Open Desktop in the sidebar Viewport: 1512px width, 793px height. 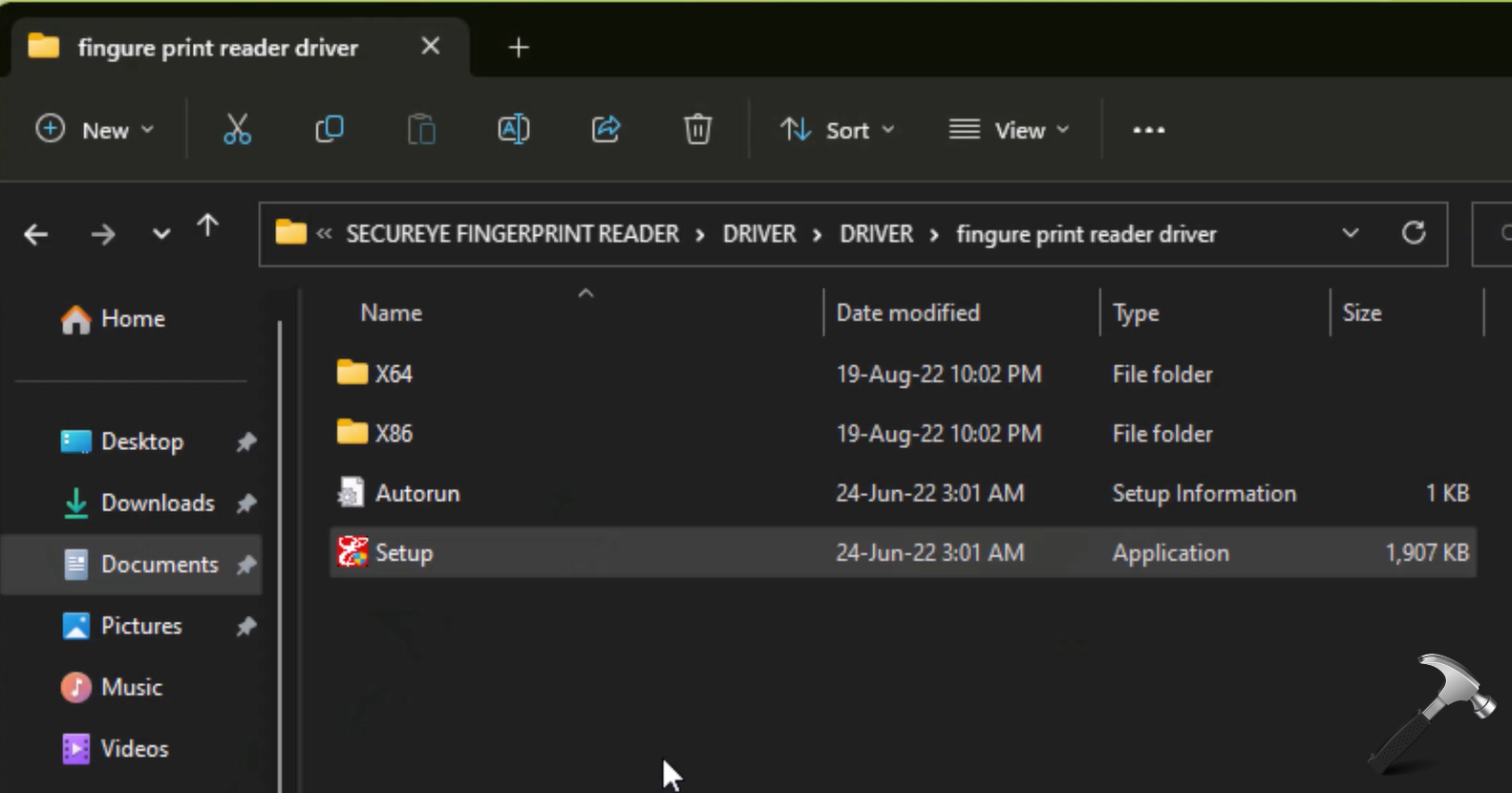(x=142, y=441)
